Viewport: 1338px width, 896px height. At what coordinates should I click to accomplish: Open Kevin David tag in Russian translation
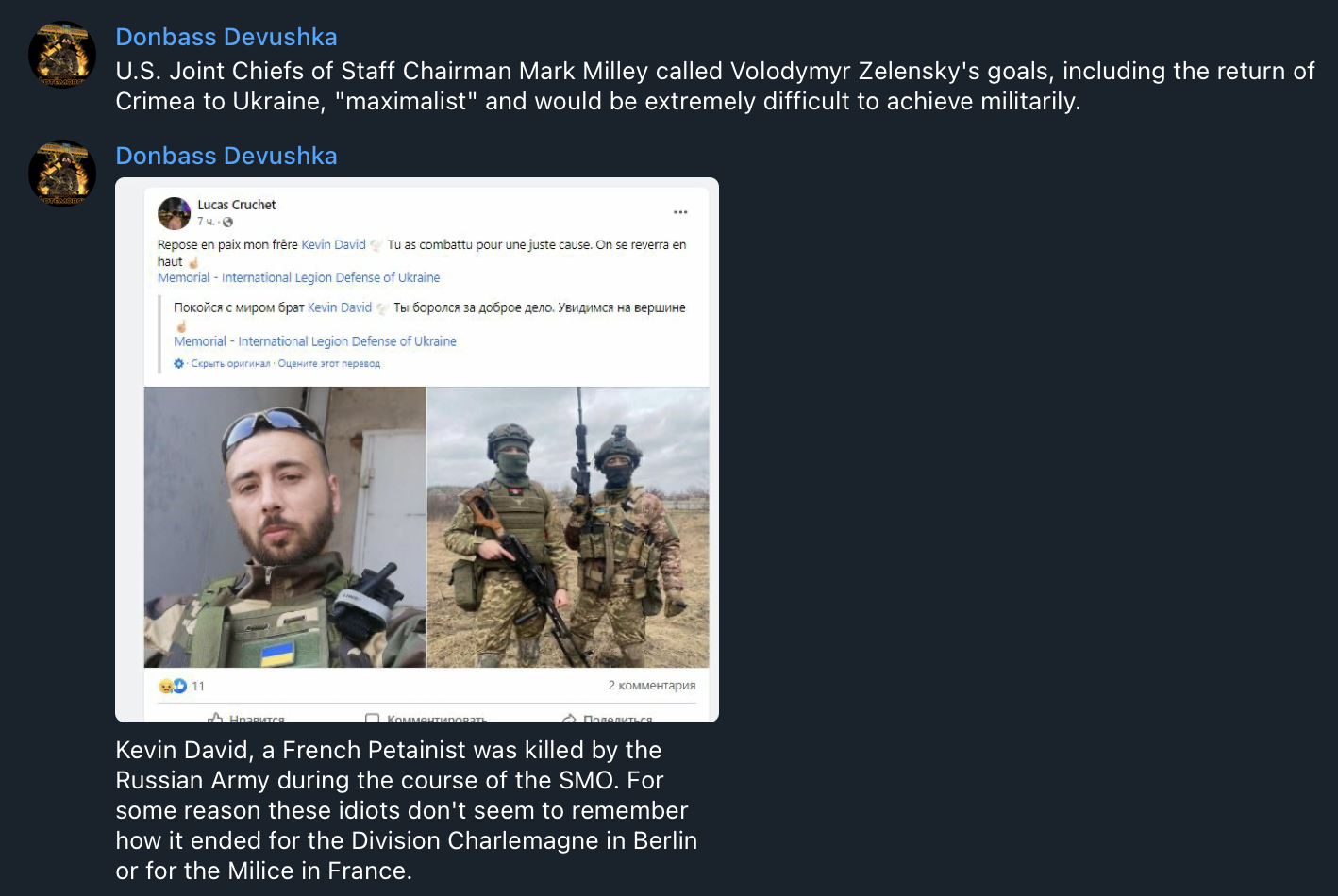(340, 307)
